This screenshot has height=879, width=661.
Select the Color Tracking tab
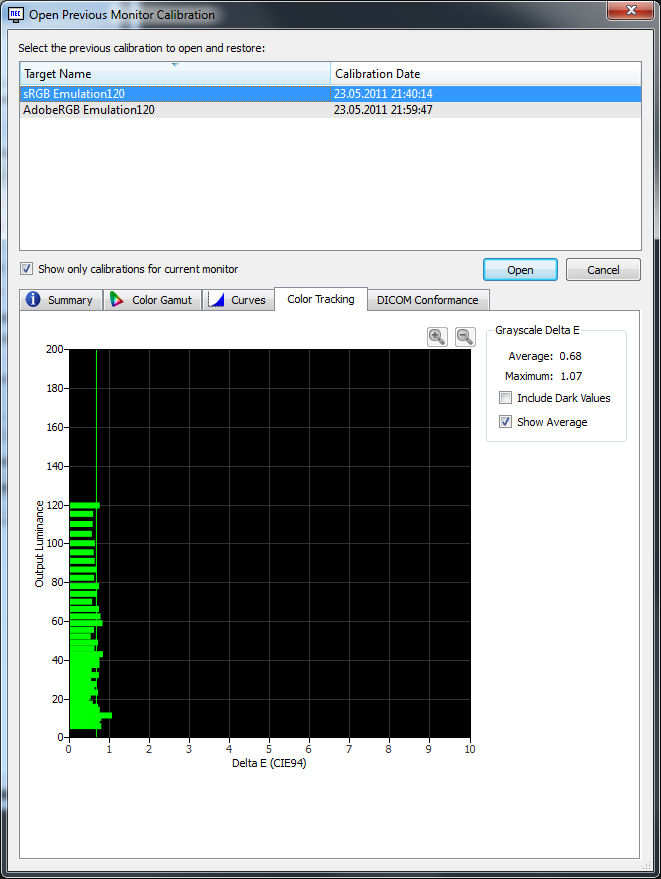[320, 299]
